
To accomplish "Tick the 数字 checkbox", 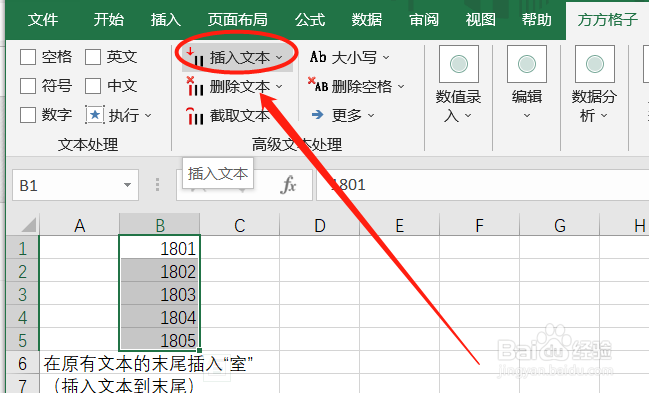I will tap(28, 115).
